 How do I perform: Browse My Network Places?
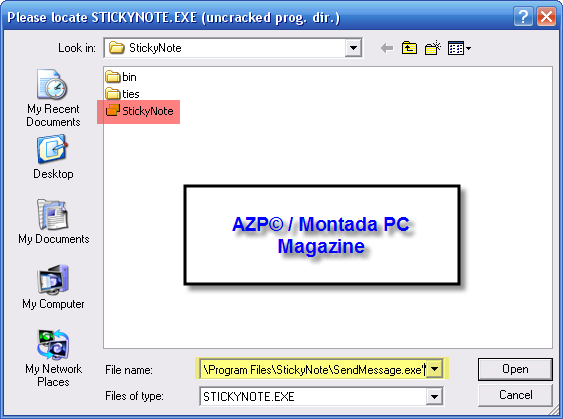53,358
